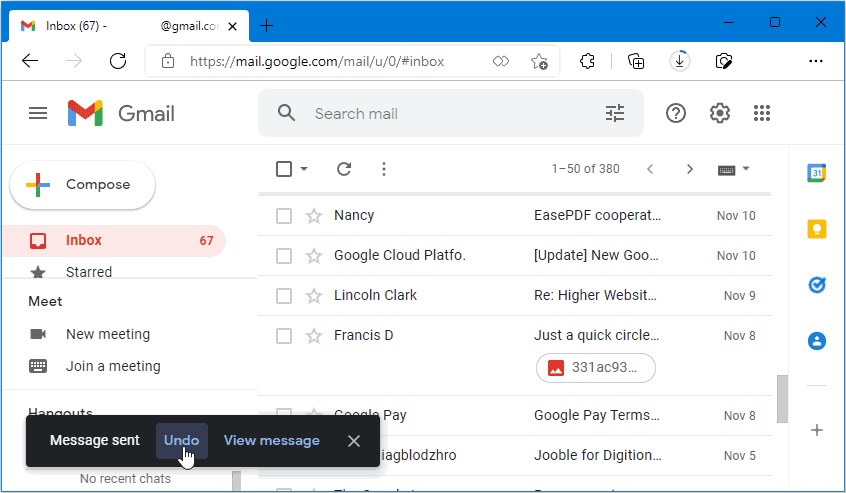This screenshot has height=493, width=846.
Task: Click the browser address bar URL
Action: [317, 61]
